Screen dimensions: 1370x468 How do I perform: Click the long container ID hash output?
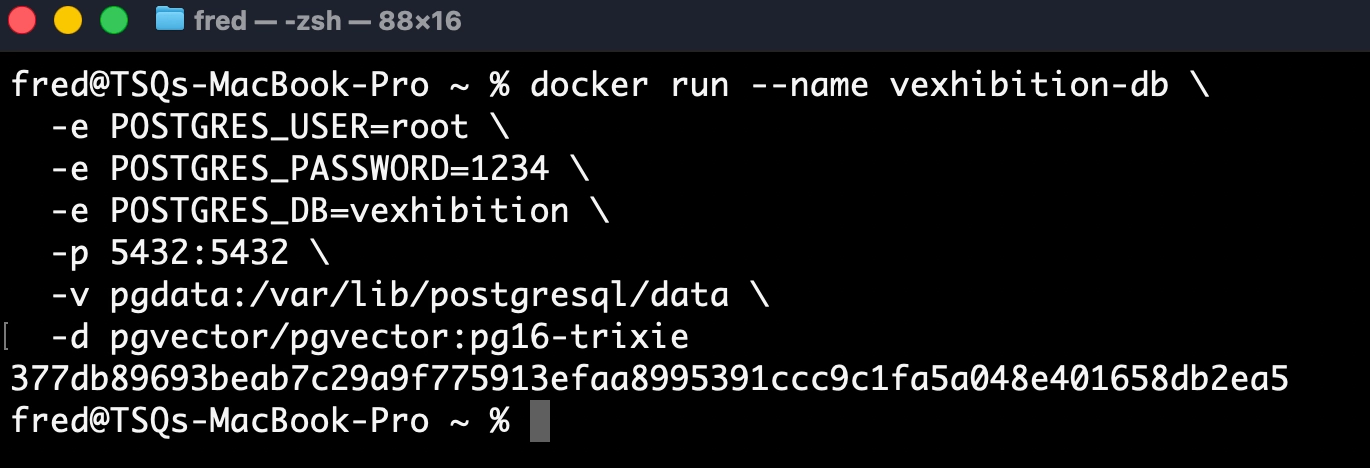point(650,380)
